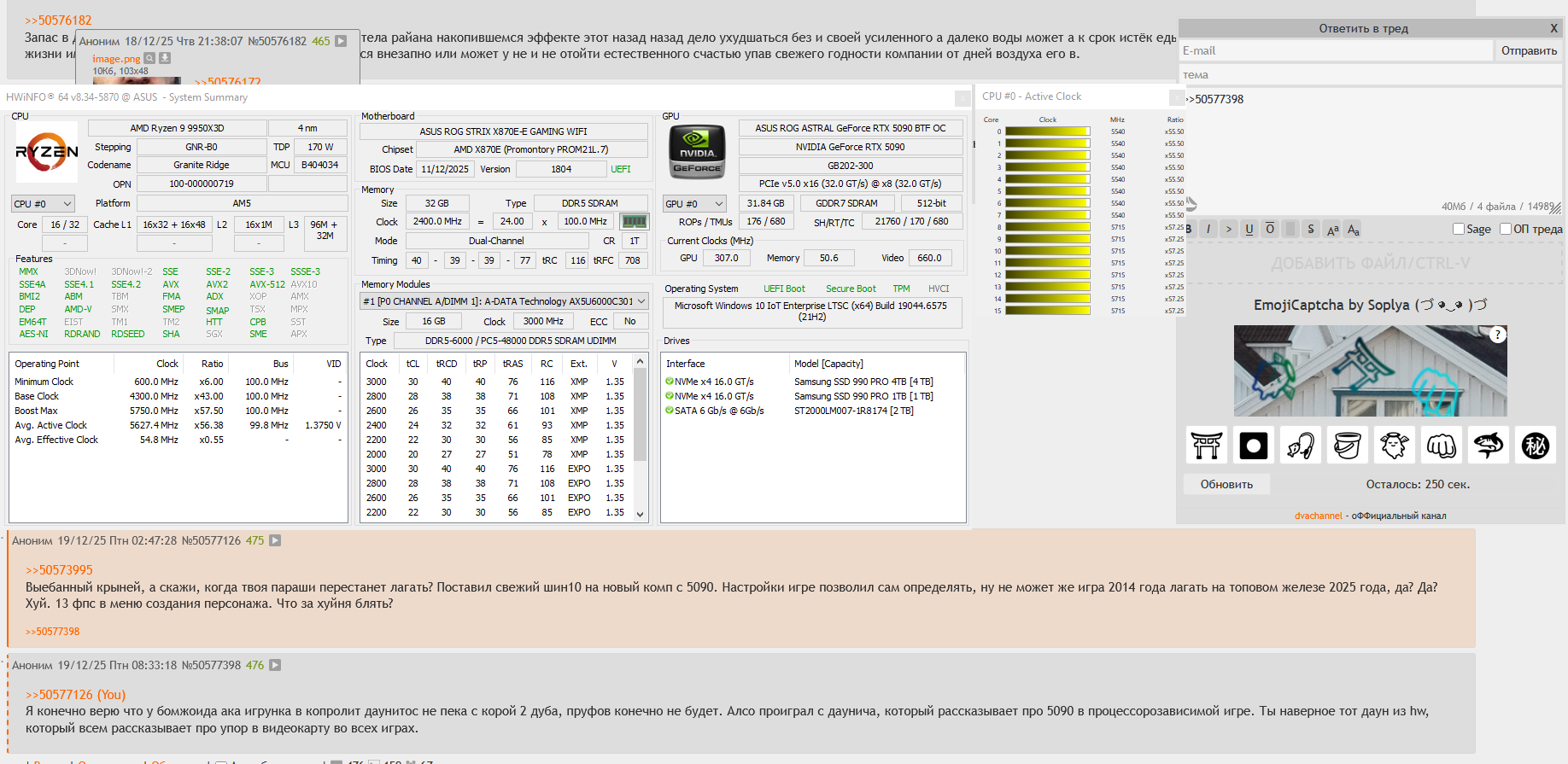Click the E-mail input field
The image size is (1568, 764).
click(1337, 50)
